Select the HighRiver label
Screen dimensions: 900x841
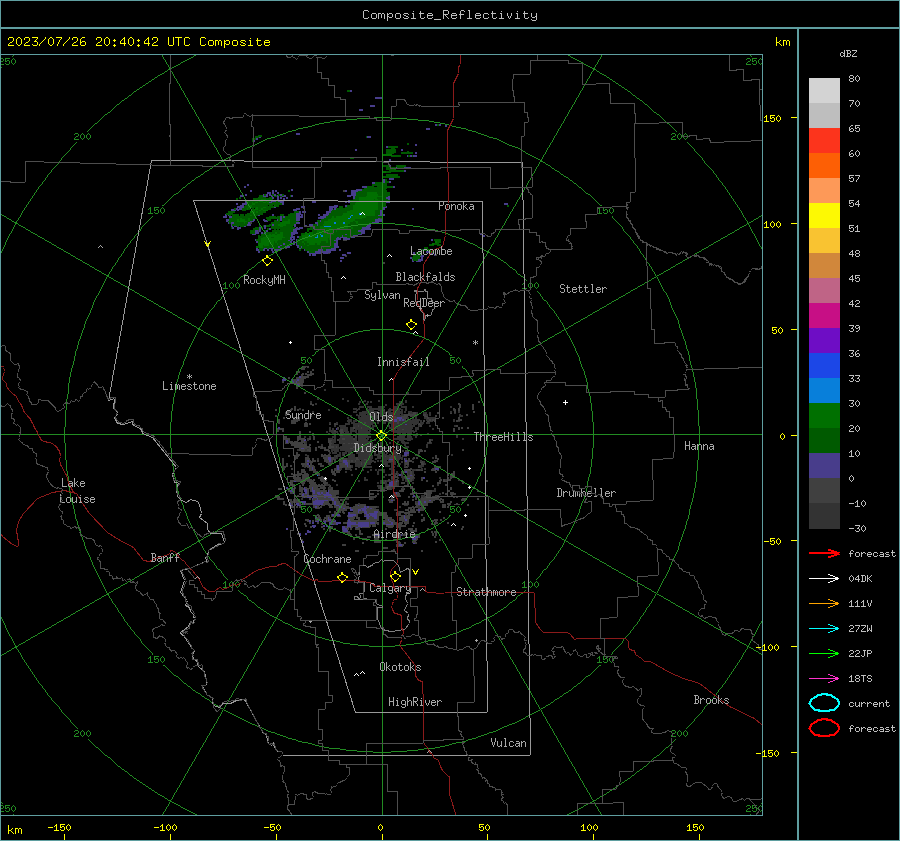415,702
